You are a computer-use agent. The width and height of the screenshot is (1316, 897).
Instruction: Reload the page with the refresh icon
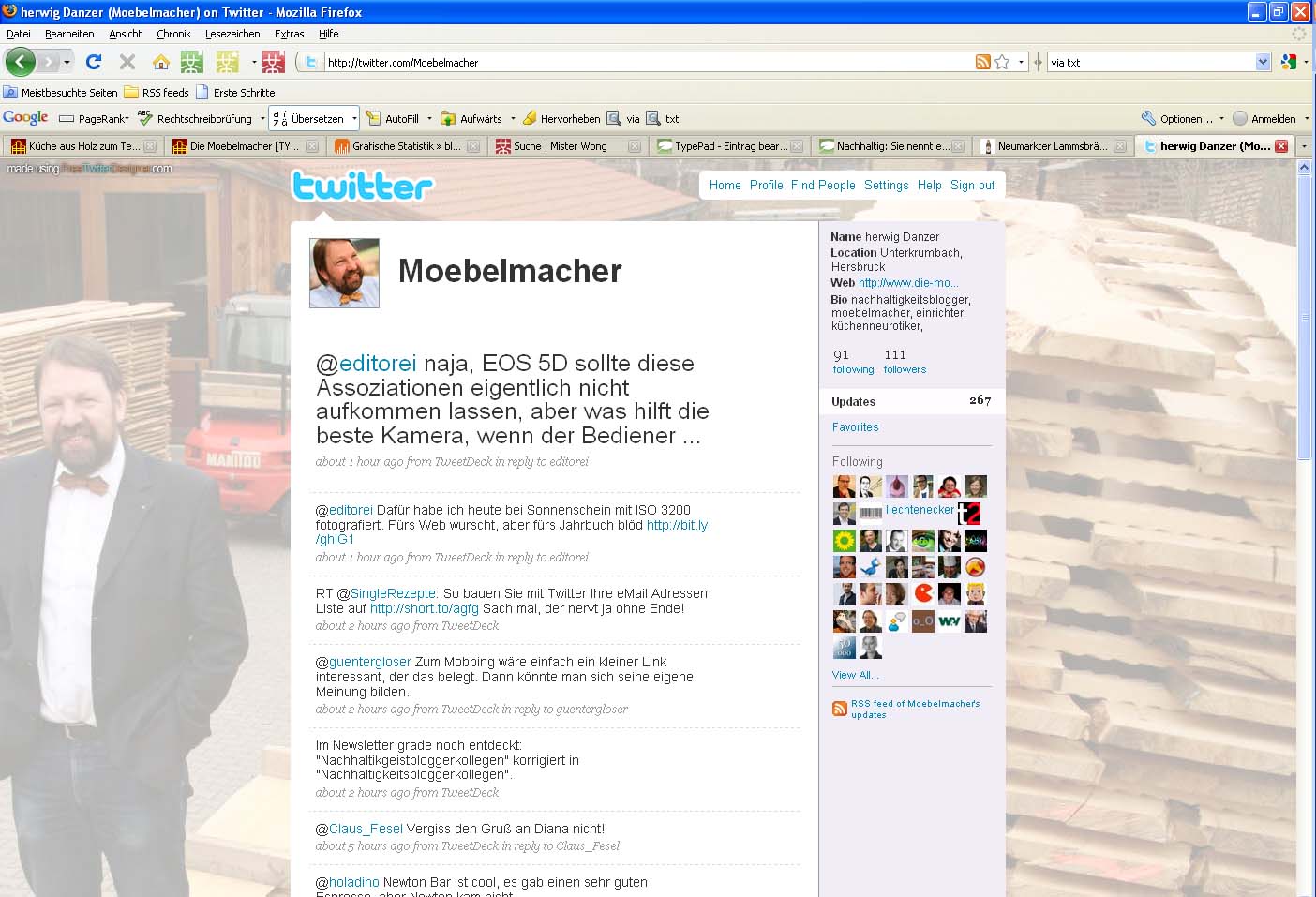click(x=93, y=62)
